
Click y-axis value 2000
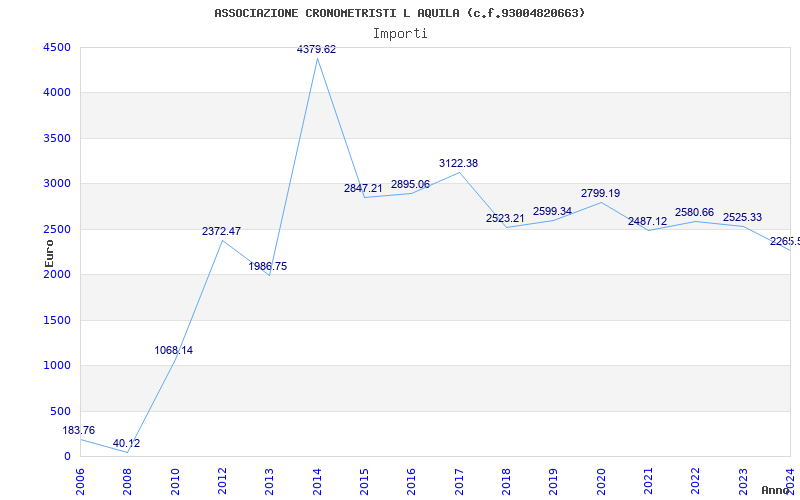tap(57, 274)
